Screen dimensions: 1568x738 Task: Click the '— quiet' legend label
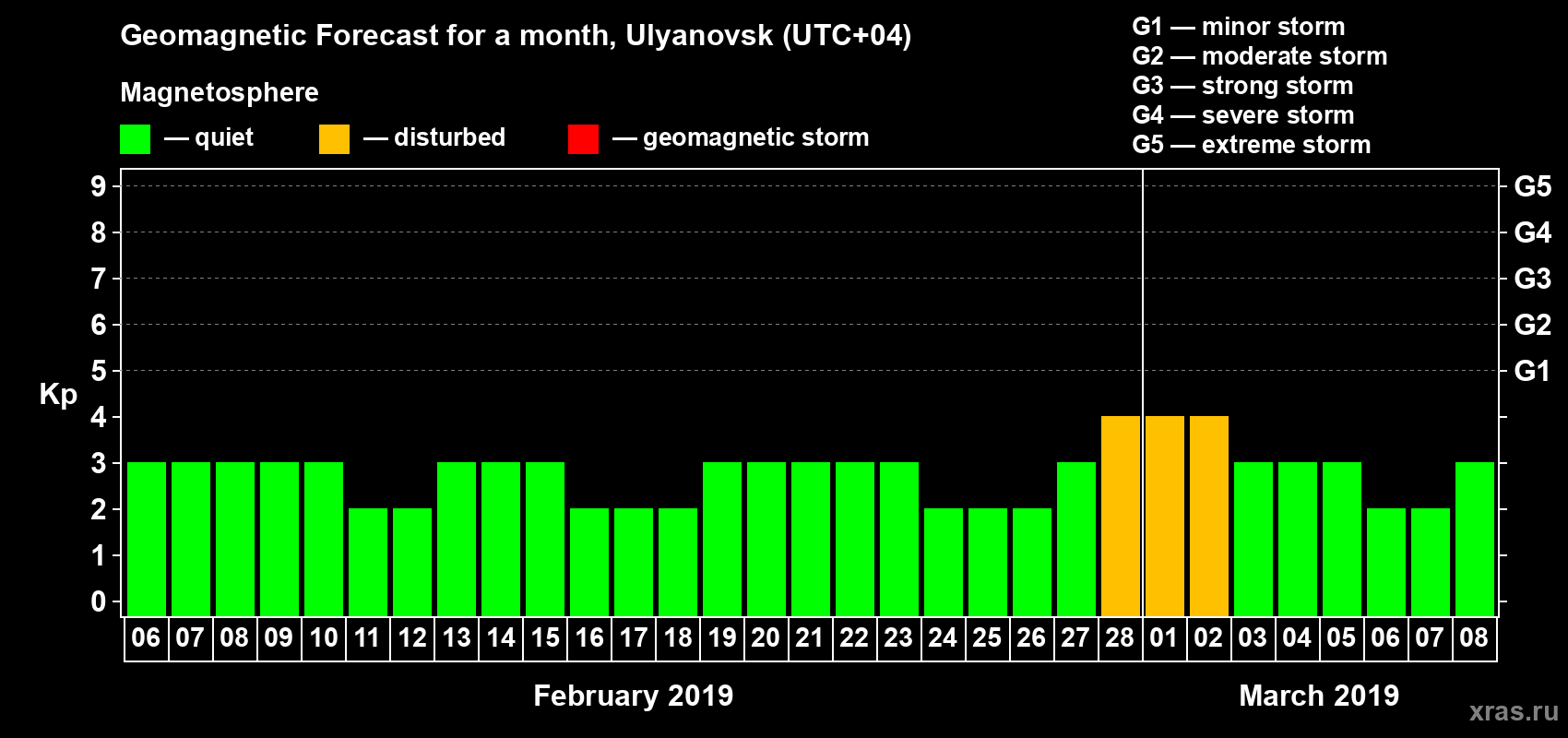(208, 137)
